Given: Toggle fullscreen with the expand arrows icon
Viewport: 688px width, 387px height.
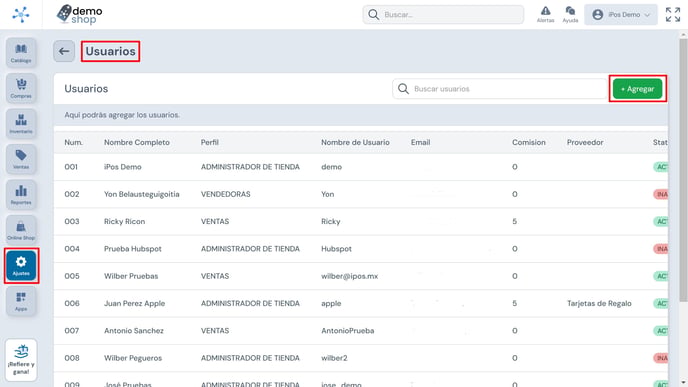Looking at the screenshot, I should (x=673, y=14).
